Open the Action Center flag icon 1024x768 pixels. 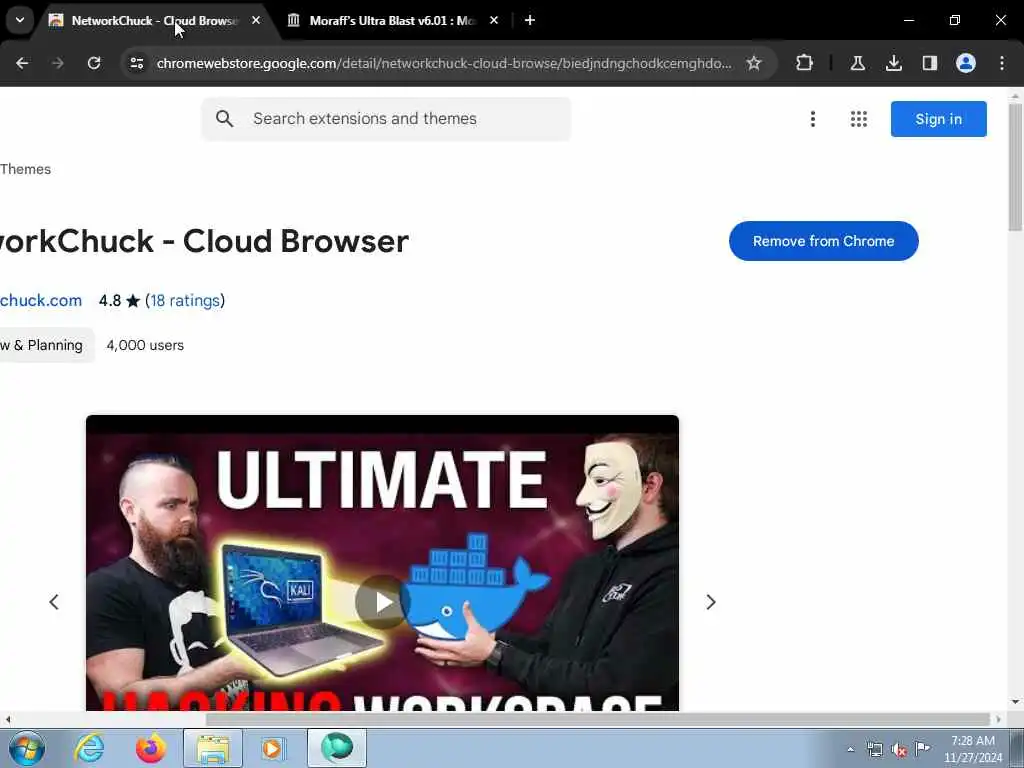922,748
